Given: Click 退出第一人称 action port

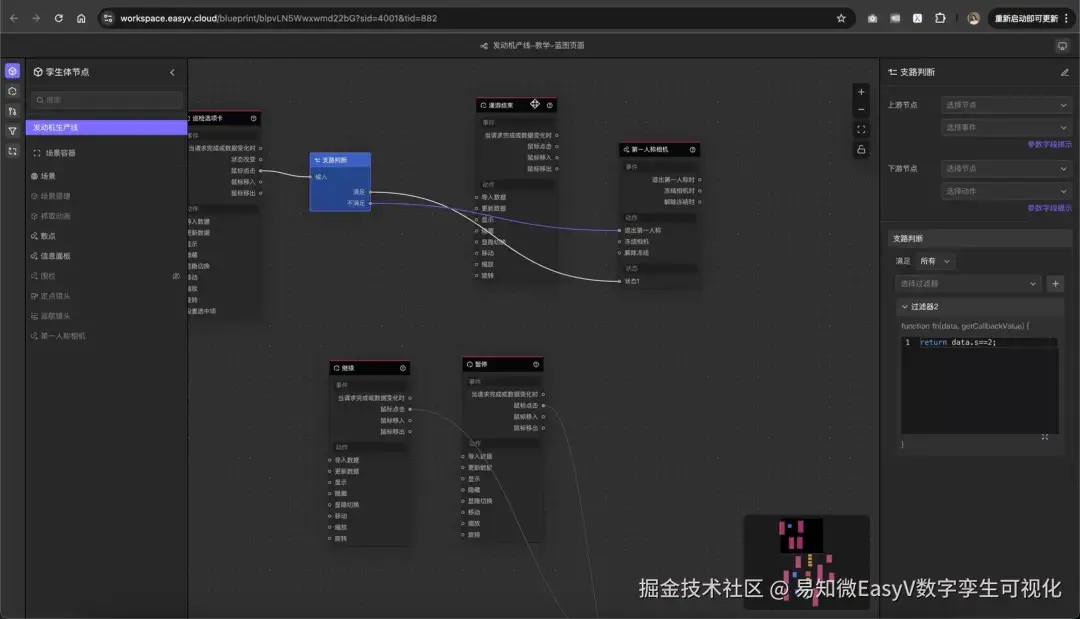Looking at the screenshot, I should (x=619, y=231).
